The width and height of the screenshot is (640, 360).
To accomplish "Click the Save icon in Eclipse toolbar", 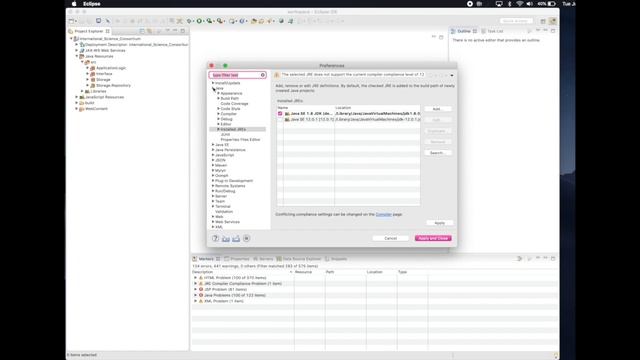I will [81, 21].
